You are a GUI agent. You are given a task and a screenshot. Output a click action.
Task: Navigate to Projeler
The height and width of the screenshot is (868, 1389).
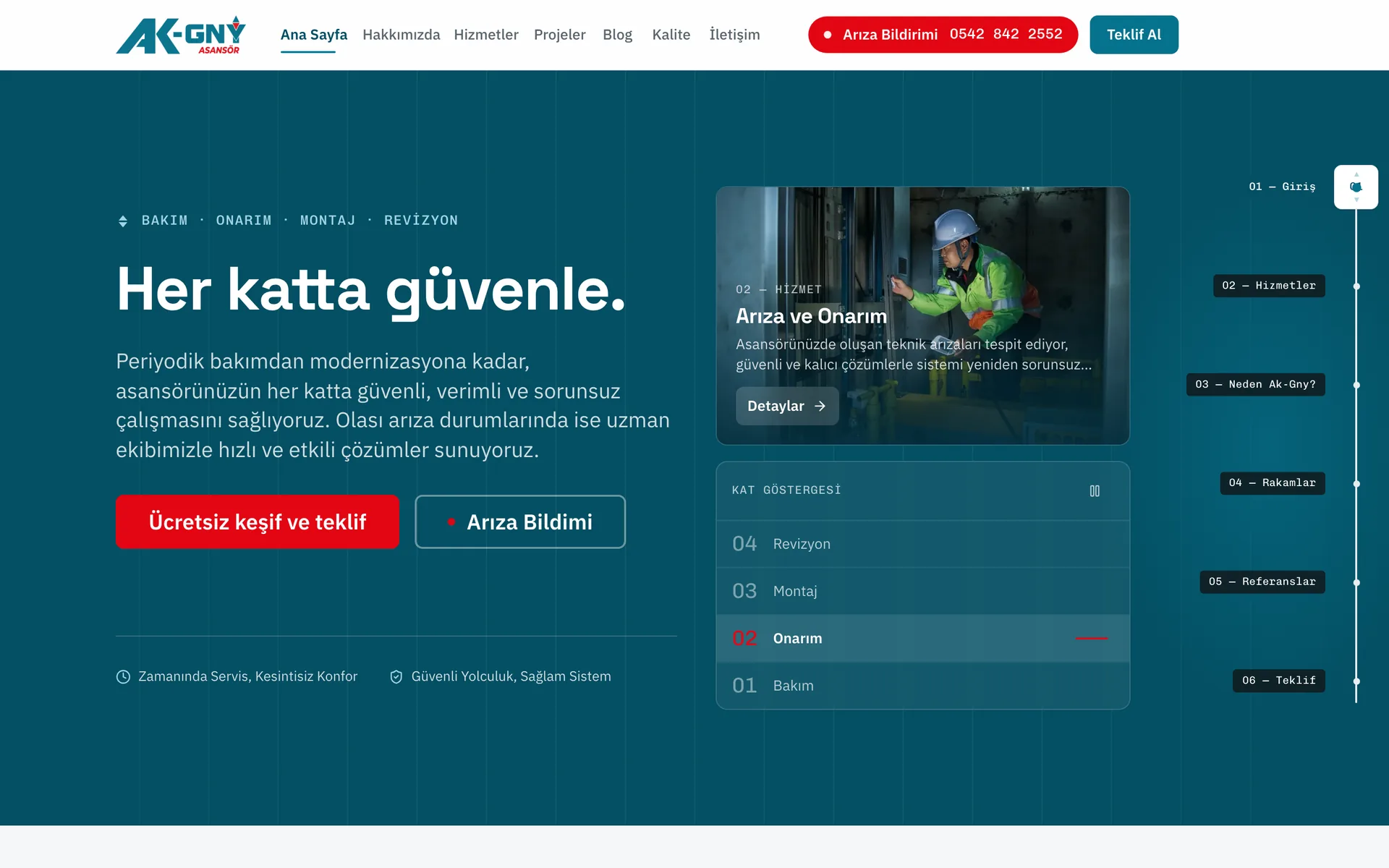tap(560, 35)
